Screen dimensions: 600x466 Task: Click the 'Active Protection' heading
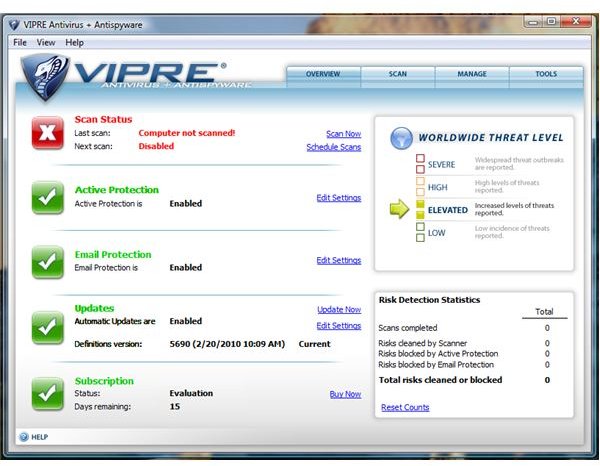[117, 190]
